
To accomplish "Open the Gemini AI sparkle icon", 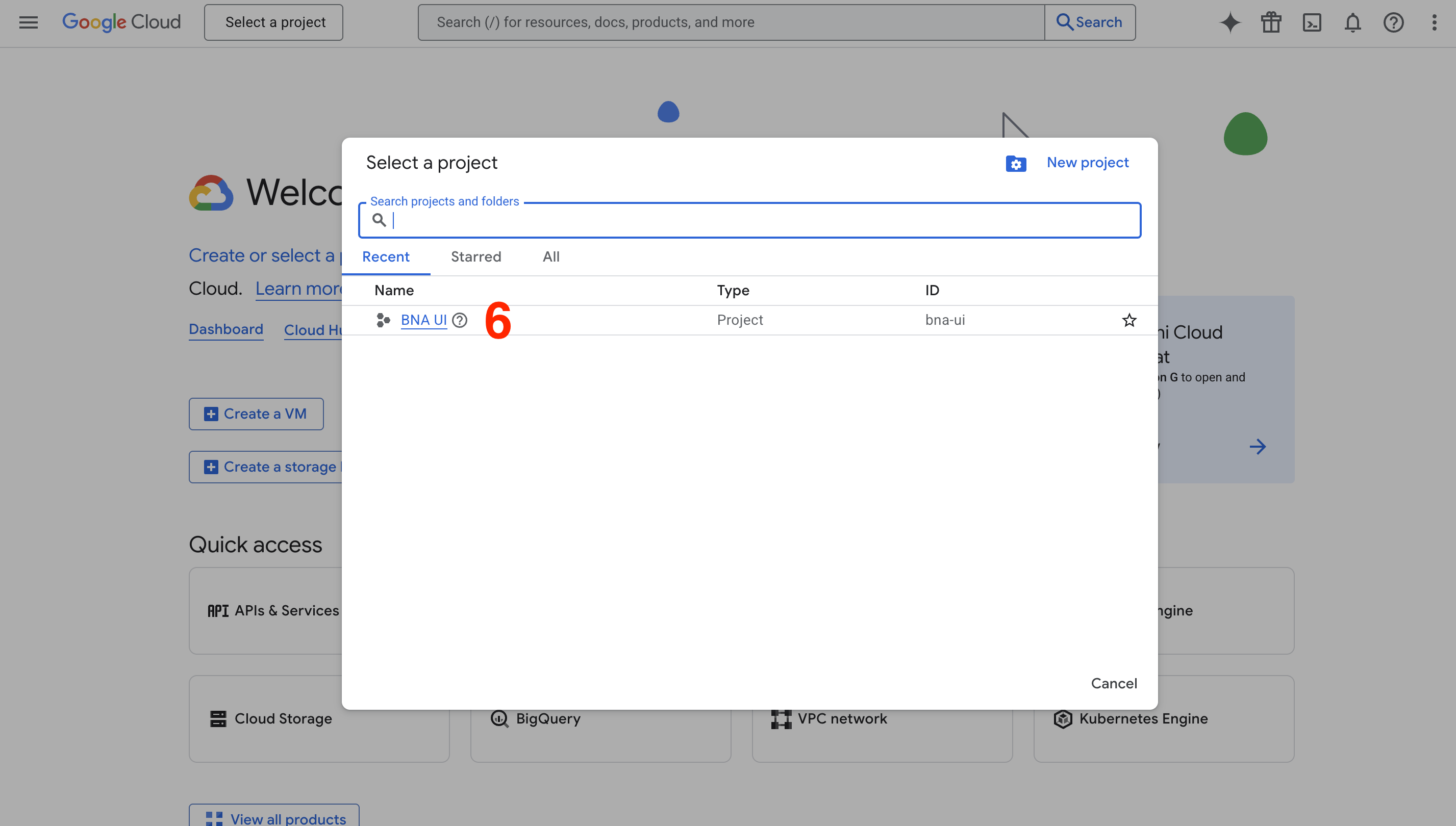I will [x=1230, y=22].
